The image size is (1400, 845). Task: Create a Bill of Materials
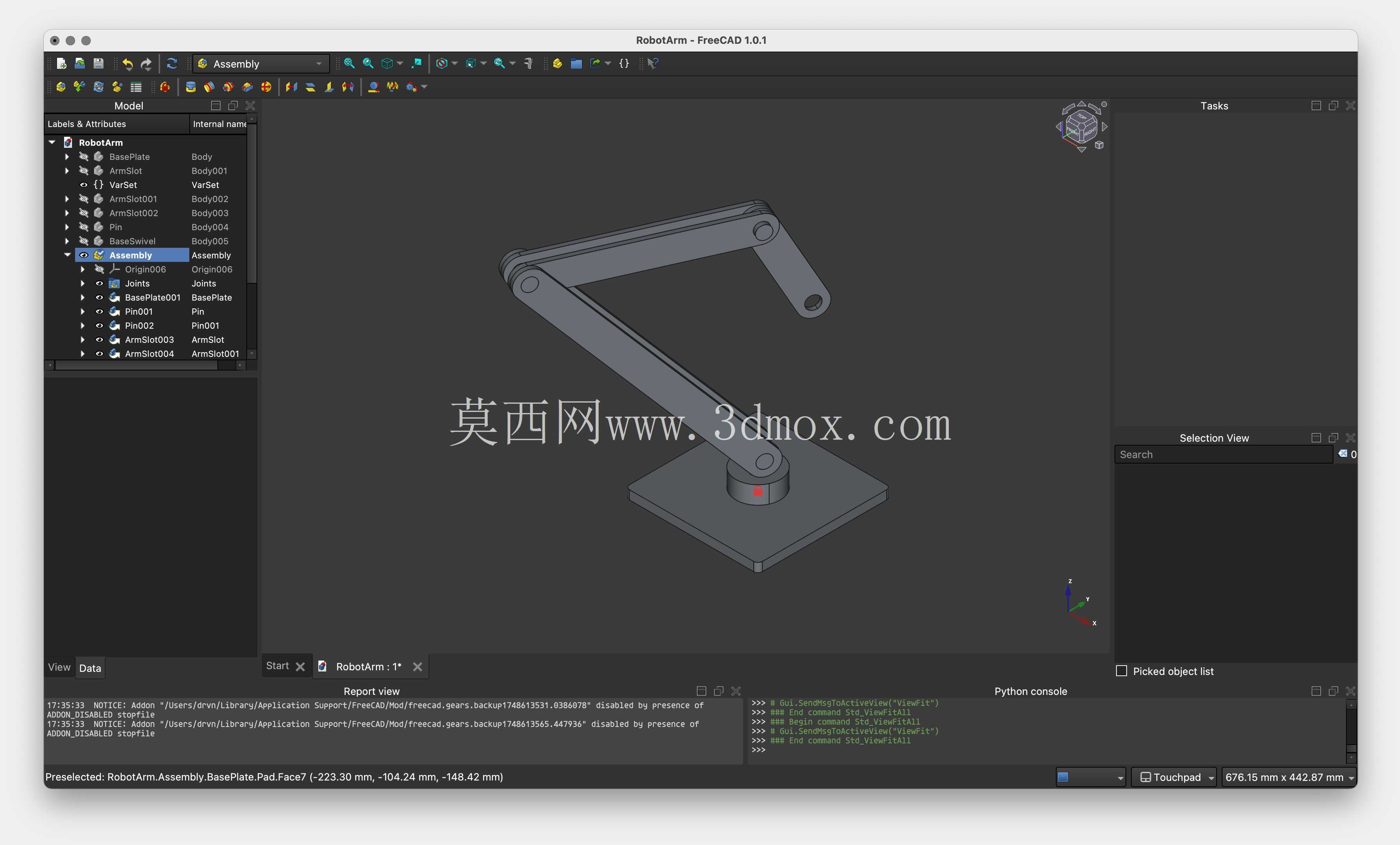click(x=136, y=87)
